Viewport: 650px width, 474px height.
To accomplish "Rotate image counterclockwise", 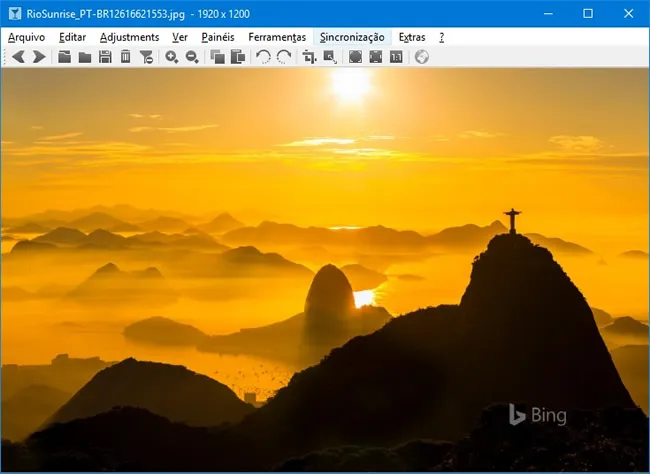I will coord(264,57).
